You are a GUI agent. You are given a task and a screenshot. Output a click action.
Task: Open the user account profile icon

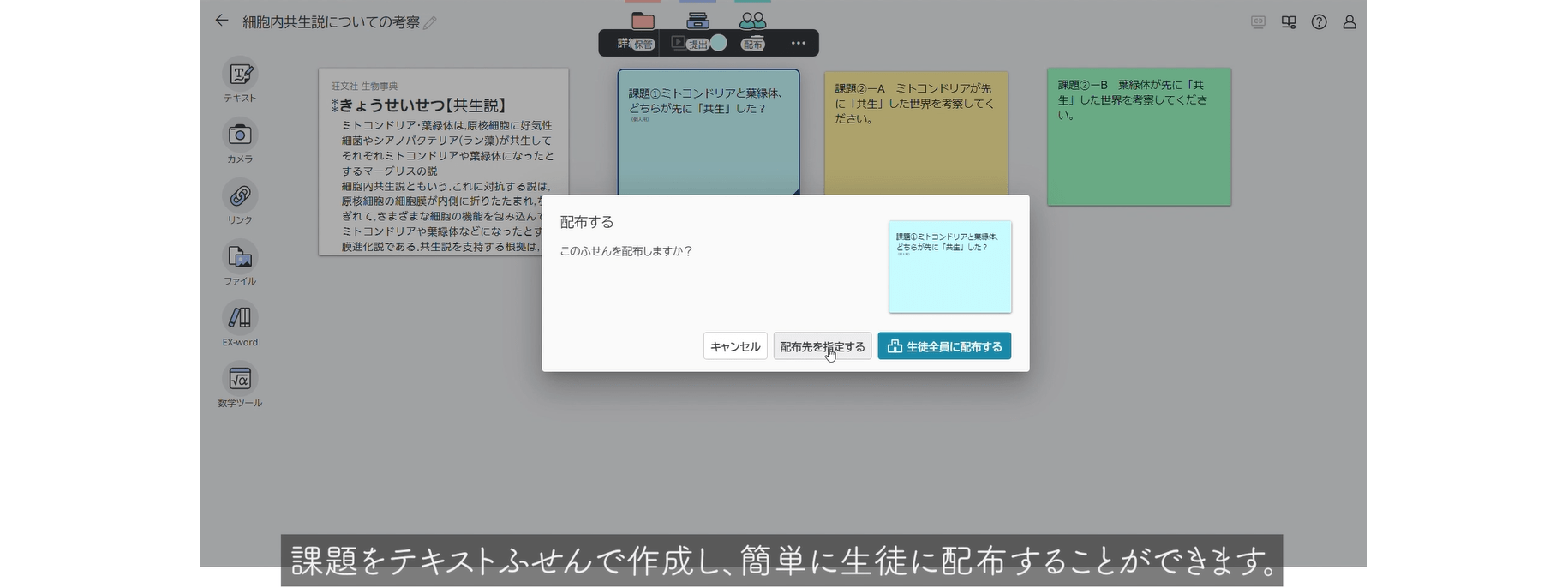click(x=1349, y=22)
